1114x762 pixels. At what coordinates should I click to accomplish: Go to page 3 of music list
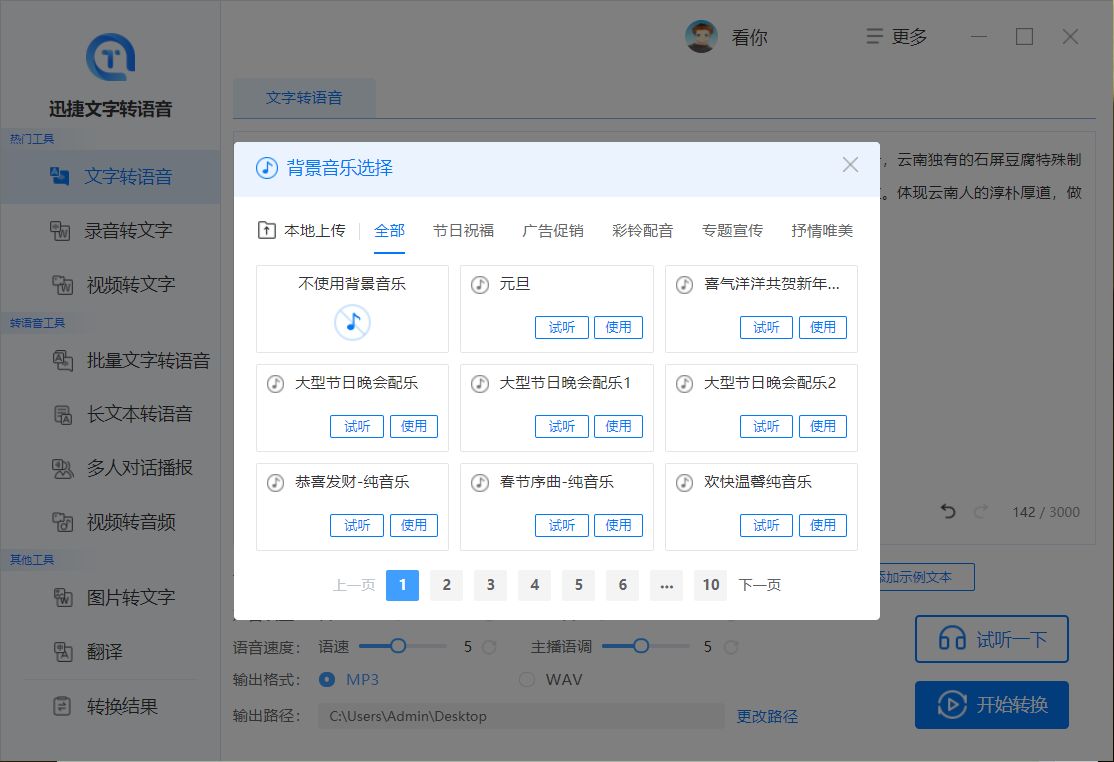pos(490,585)
